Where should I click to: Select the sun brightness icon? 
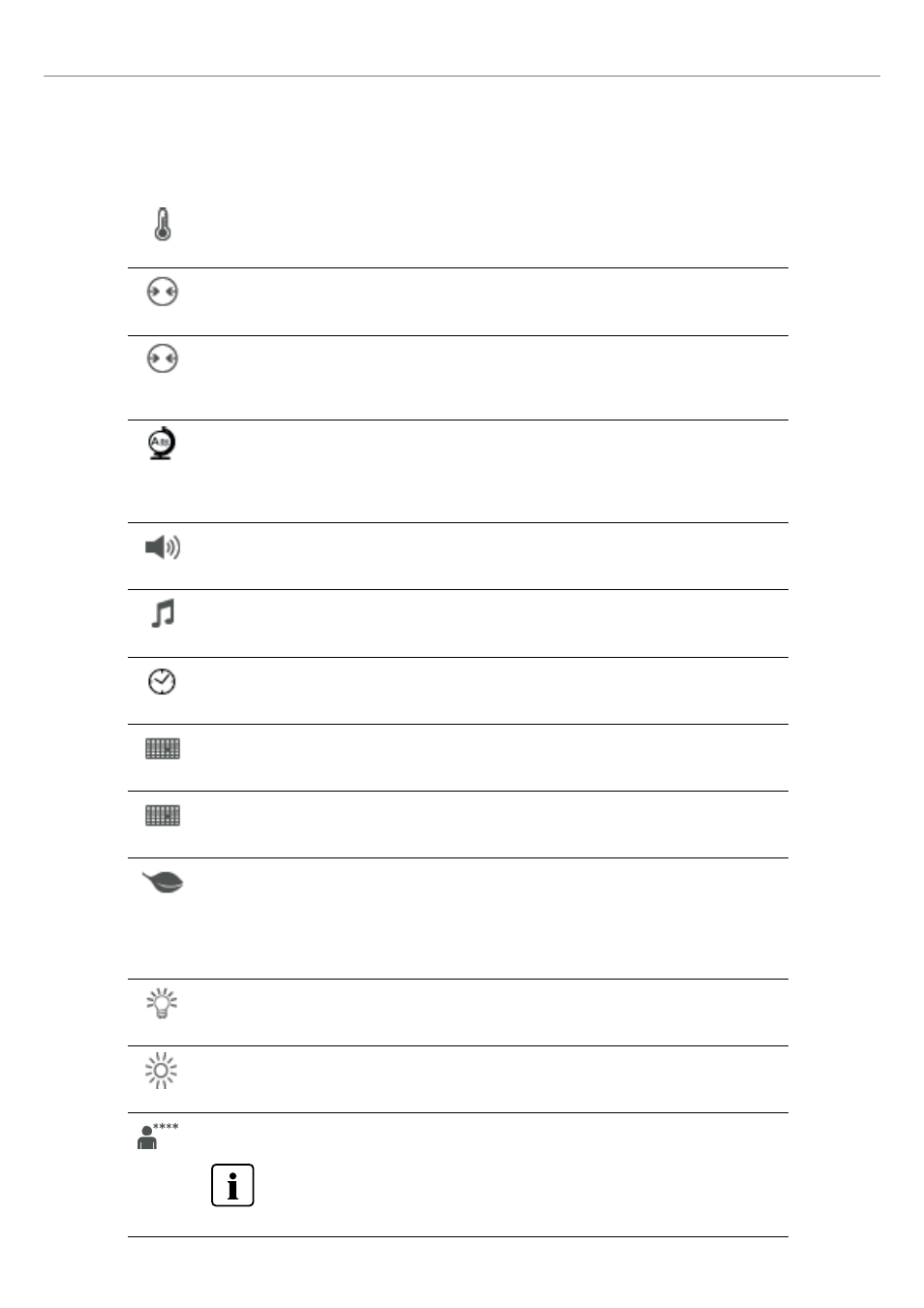161,1071
